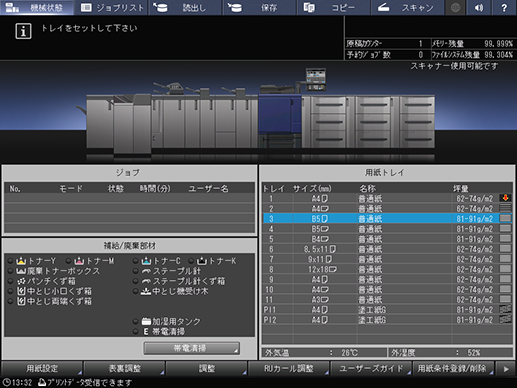This screenshot has width=517, height=388.
Task: Click the globe icon in top bar
Action: click(455, 8)
